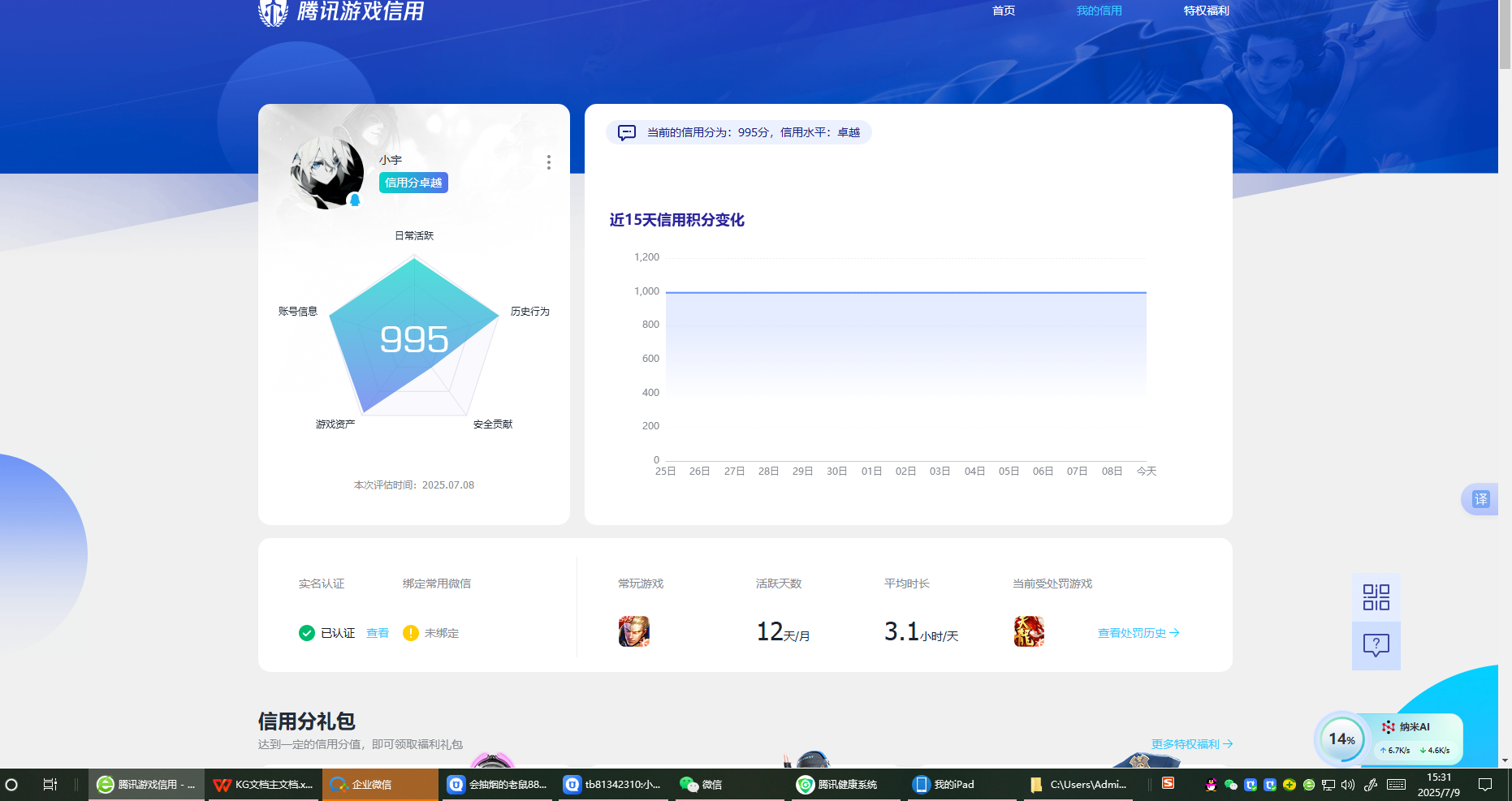Viewport: 1512px width, 801px height.
Task: Open the Windows Start button
Action: pos(11,785)
